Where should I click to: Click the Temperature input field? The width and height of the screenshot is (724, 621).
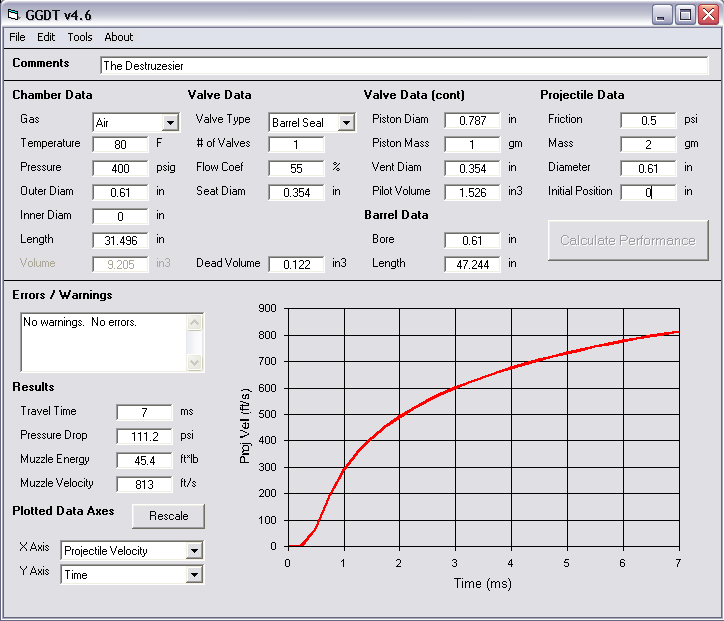pos(120,144)
